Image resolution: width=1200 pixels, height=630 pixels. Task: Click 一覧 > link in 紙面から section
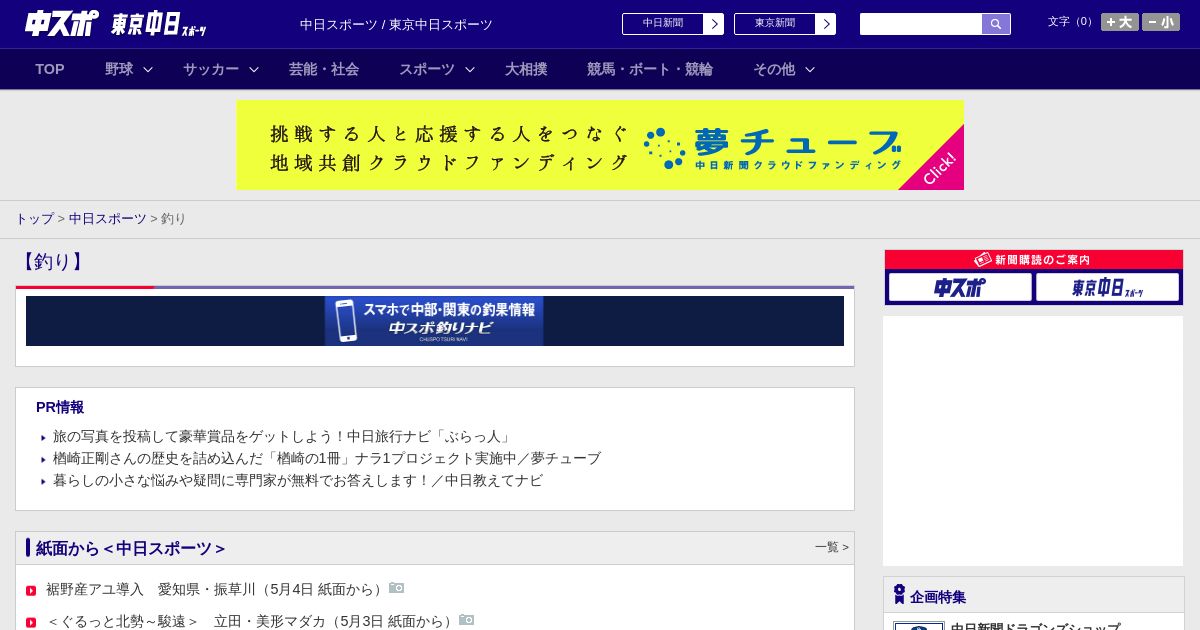pos(832,547)
